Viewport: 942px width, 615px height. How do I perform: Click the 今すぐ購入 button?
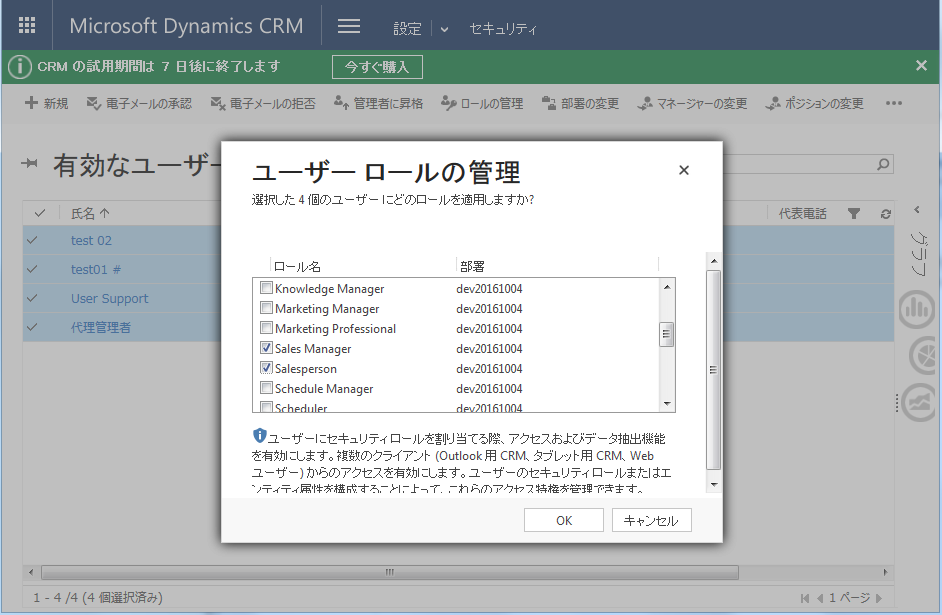[x=377, y=67]
